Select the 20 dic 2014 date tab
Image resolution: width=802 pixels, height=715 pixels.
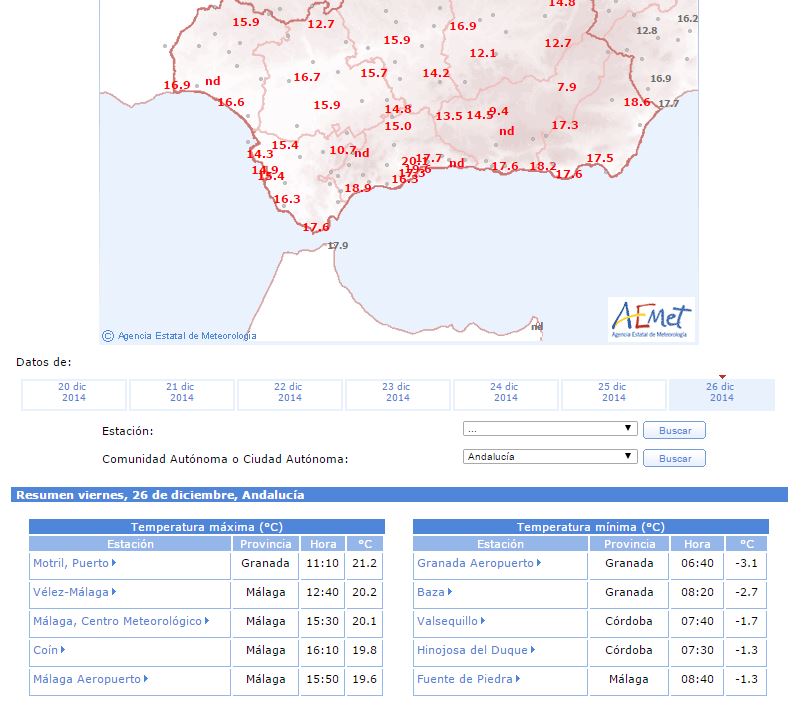(73, 393)
